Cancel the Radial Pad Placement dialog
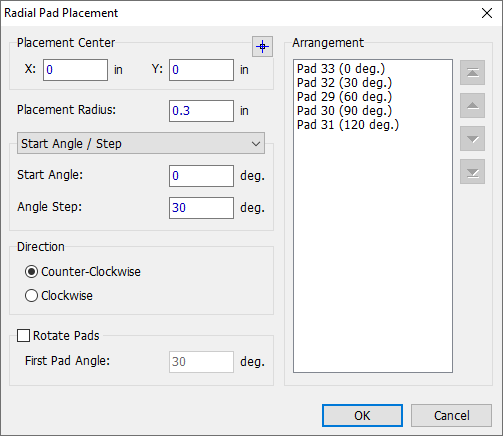The height and width of the screenshot is (436, 503). tap(451, 415)
